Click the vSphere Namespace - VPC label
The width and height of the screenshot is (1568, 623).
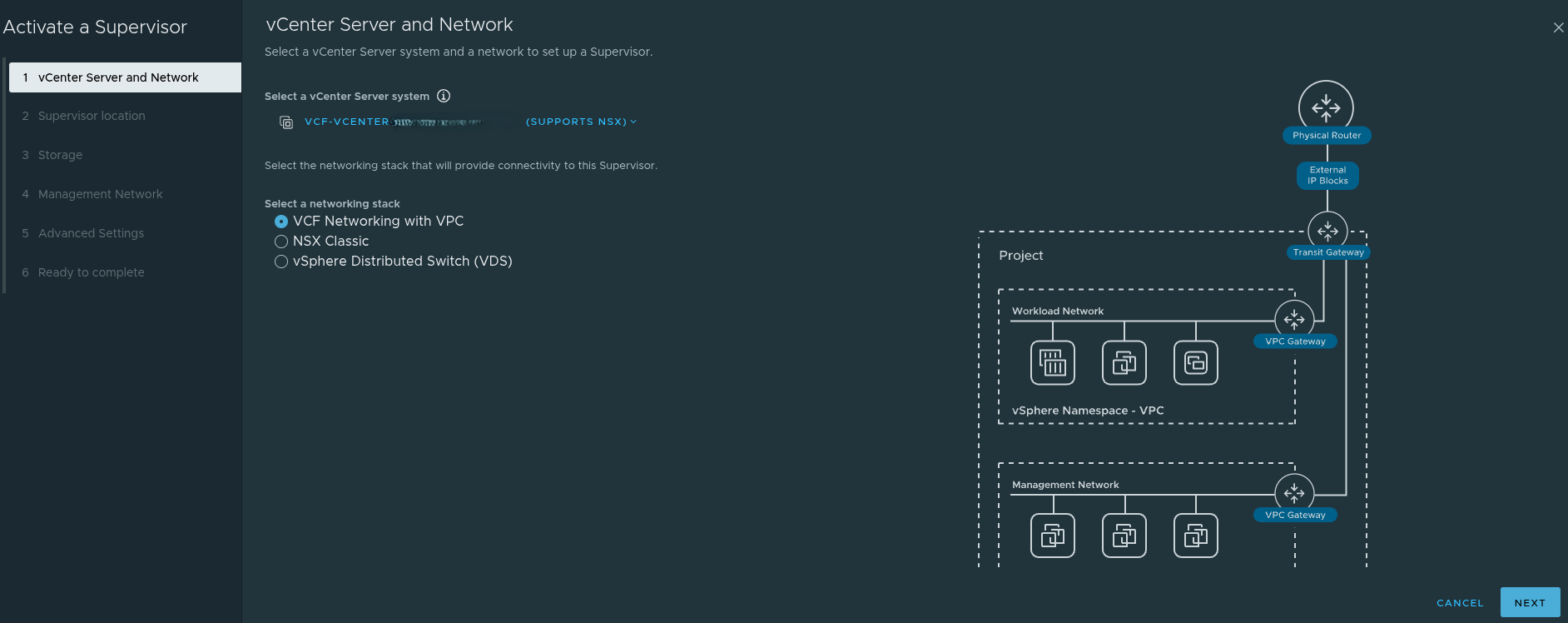[1088, 411]
